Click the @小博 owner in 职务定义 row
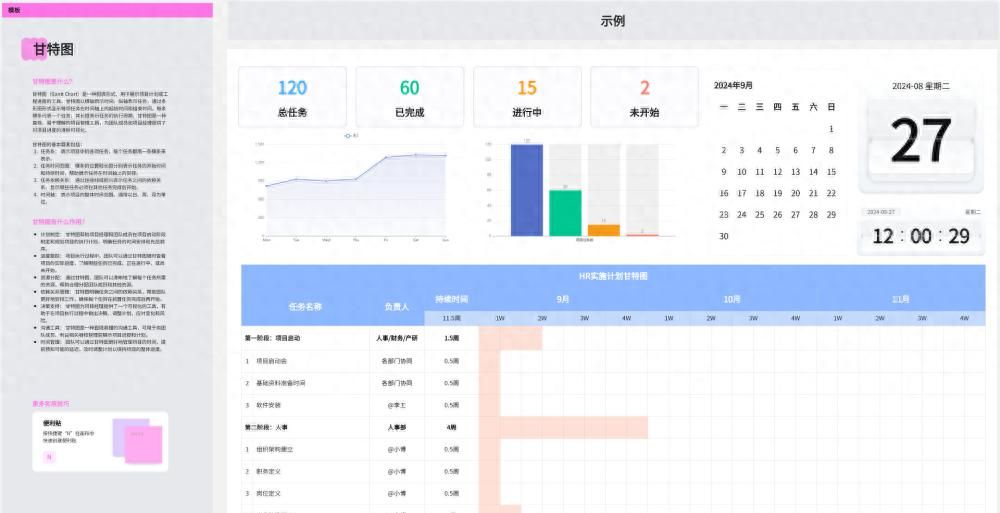Image resolution: width=1000 pixels, height=513 pixels. click(397, 471)
